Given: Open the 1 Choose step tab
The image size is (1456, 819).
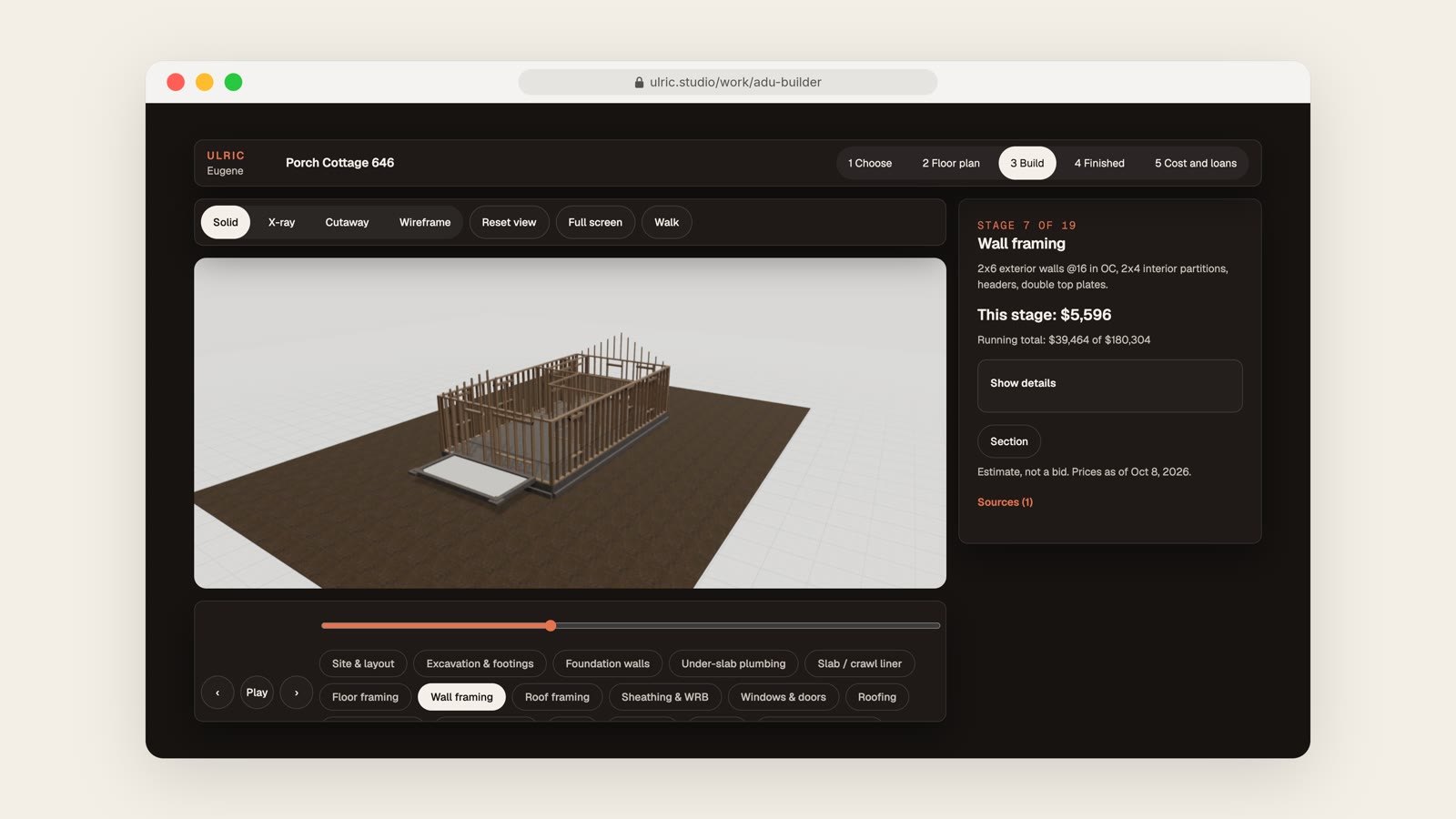Looking at the screenshot, I should 870,163.
